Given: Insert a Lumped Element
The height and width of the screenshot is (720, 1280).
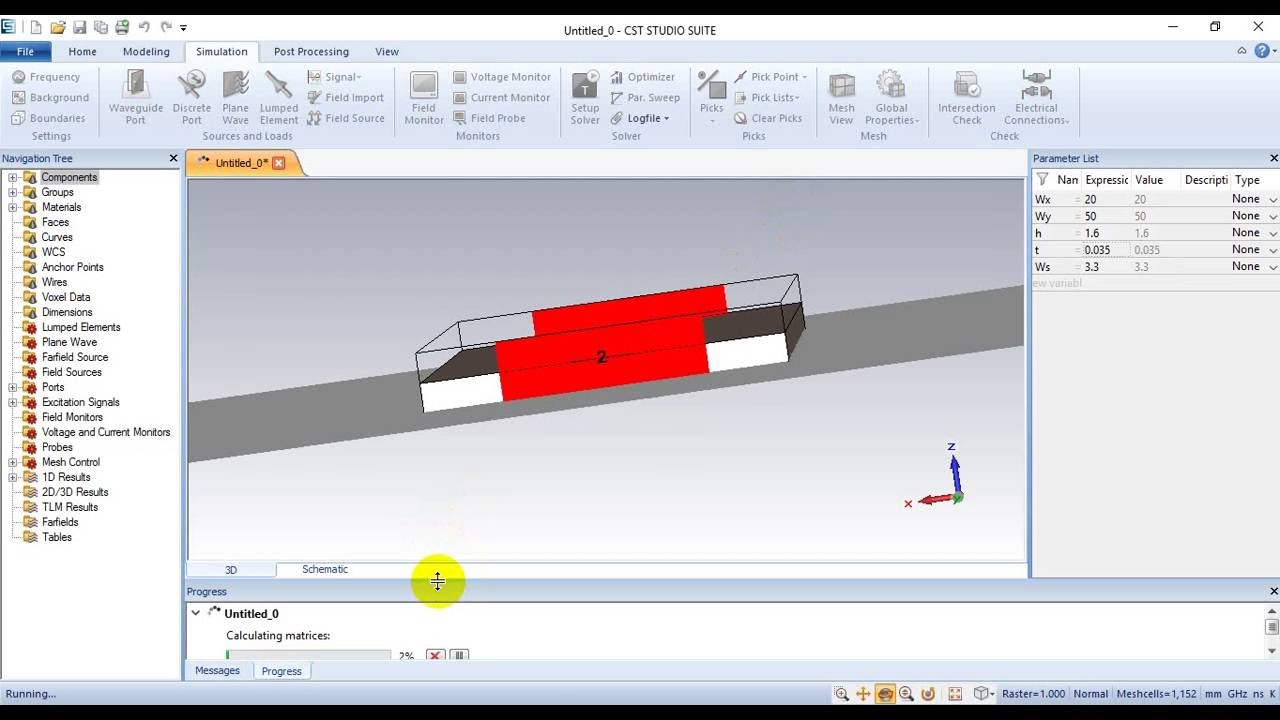Looking at the screenshot, I should tap(279, 98).
